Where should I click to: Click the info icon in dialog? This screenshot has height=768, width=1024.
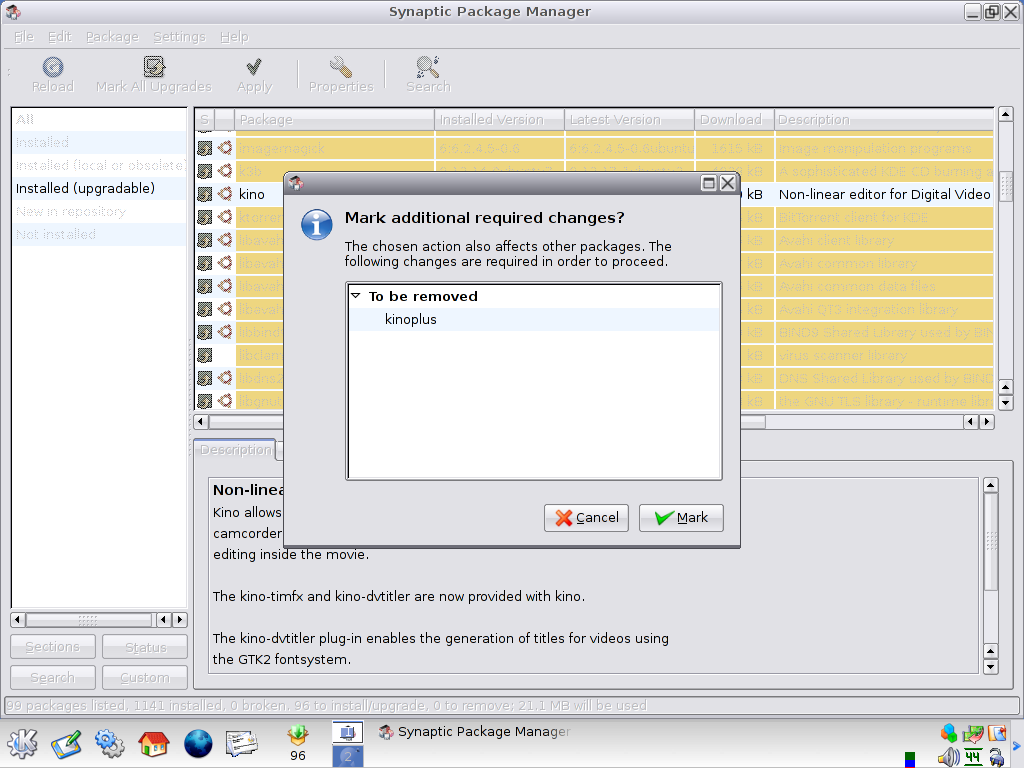click(x=317, y=225)
